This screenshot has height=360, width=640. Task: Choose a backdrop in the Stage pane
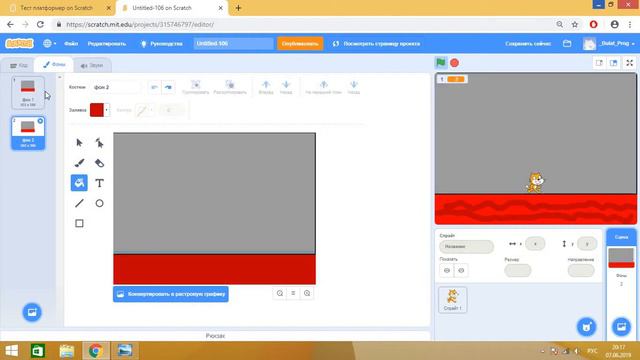[621, 327]
